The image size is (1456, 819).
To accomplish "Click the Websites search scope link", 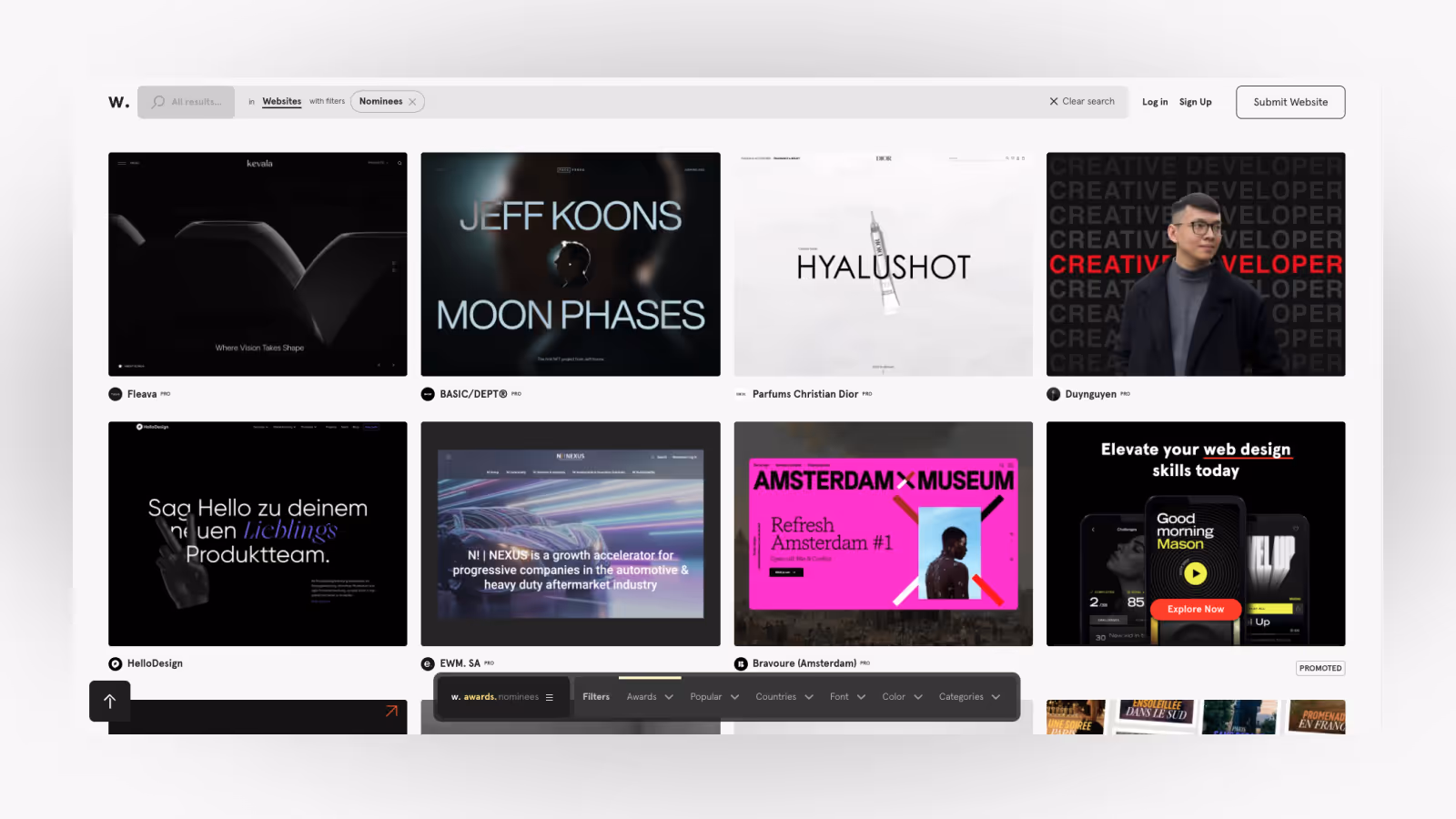I will 282,102.
